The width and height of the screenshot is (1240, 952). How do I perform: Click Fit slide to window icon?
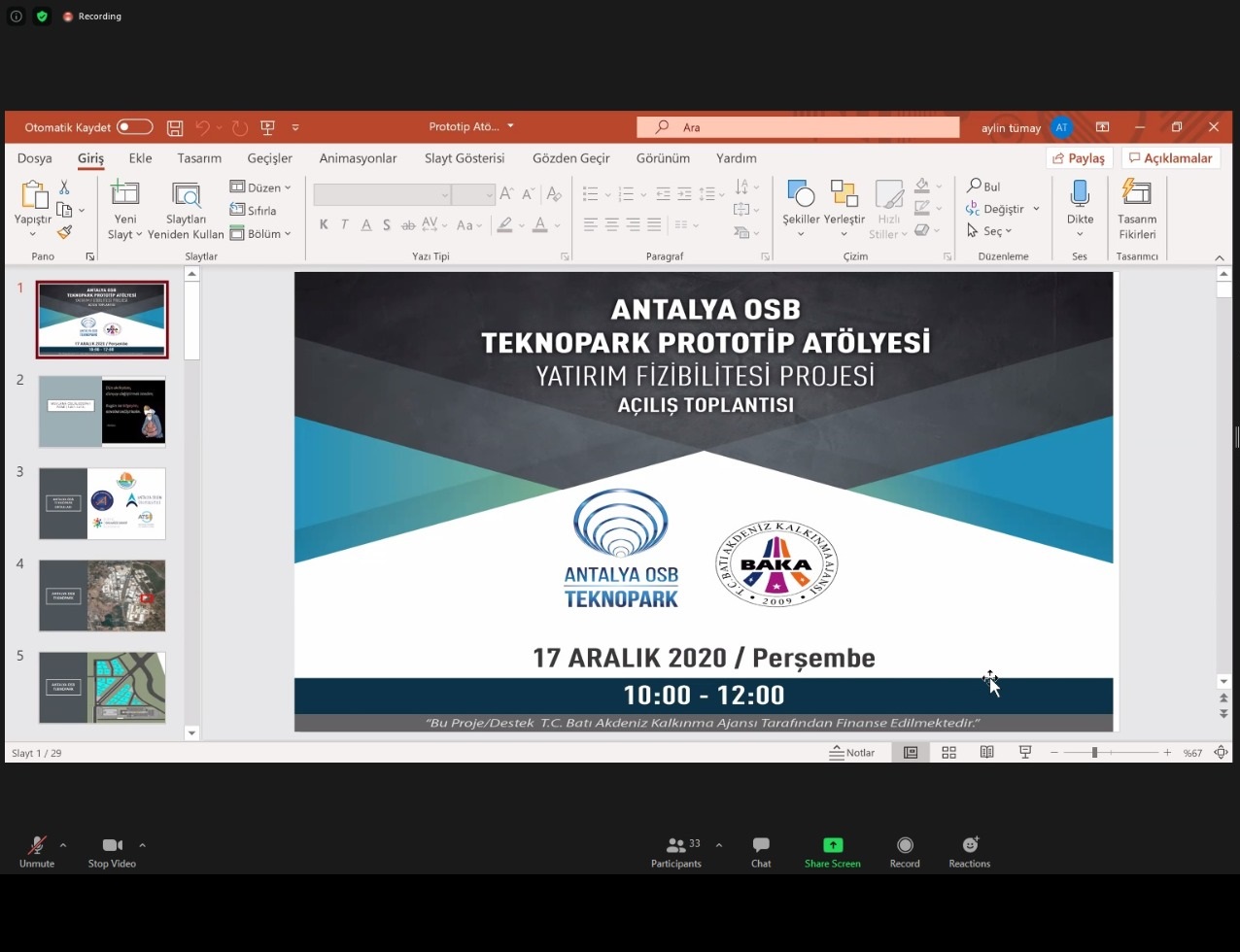[1221, 753]
